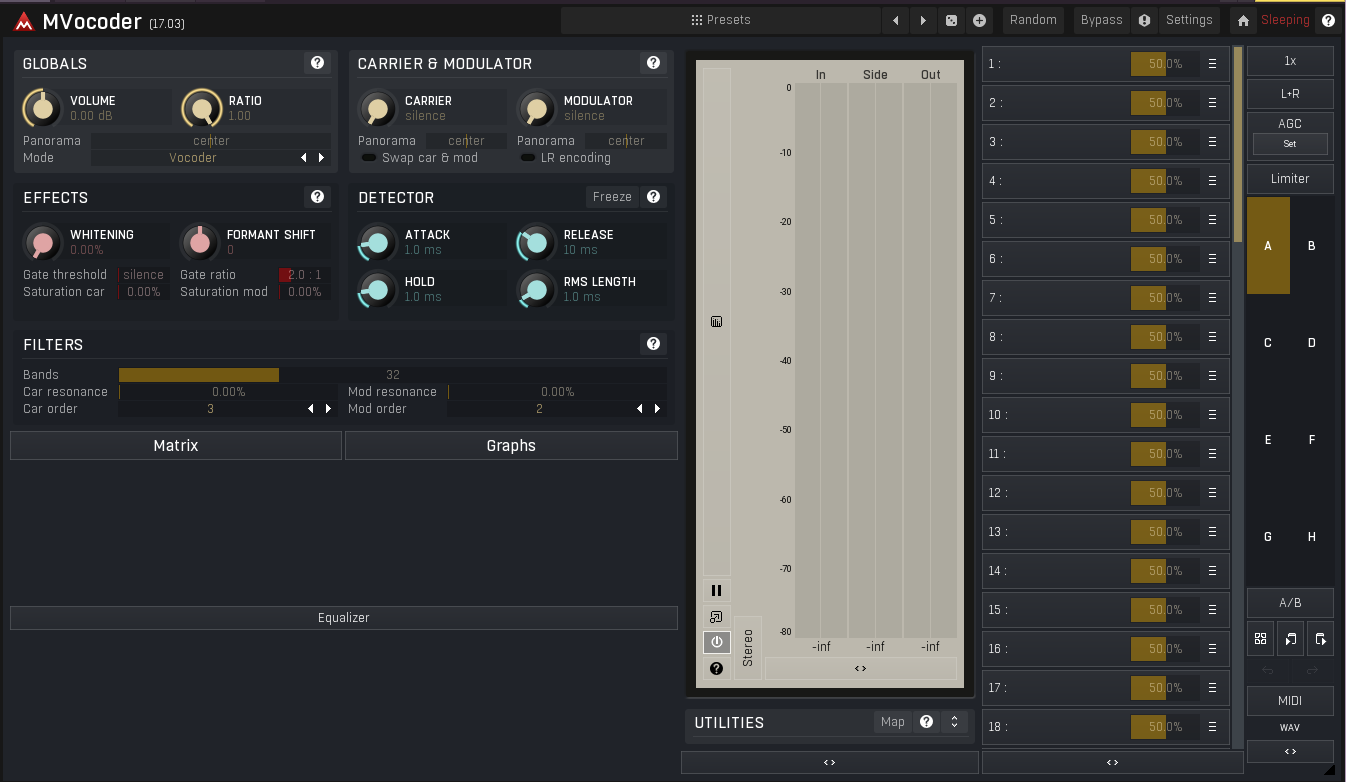Click the A/B compare button
Viewport: 1346px width, 782px height.
click(x=1290, y=603)
